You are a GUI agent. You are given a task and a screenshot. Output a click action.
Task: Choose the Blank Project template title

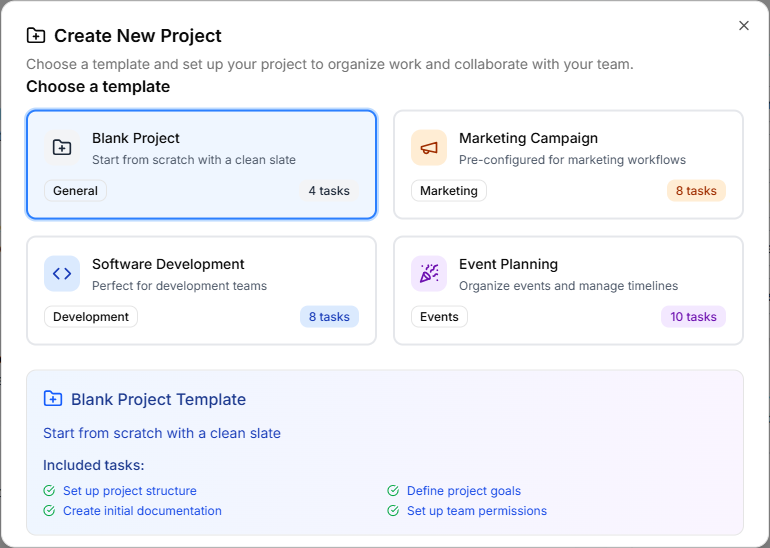[x=136, y=138]
